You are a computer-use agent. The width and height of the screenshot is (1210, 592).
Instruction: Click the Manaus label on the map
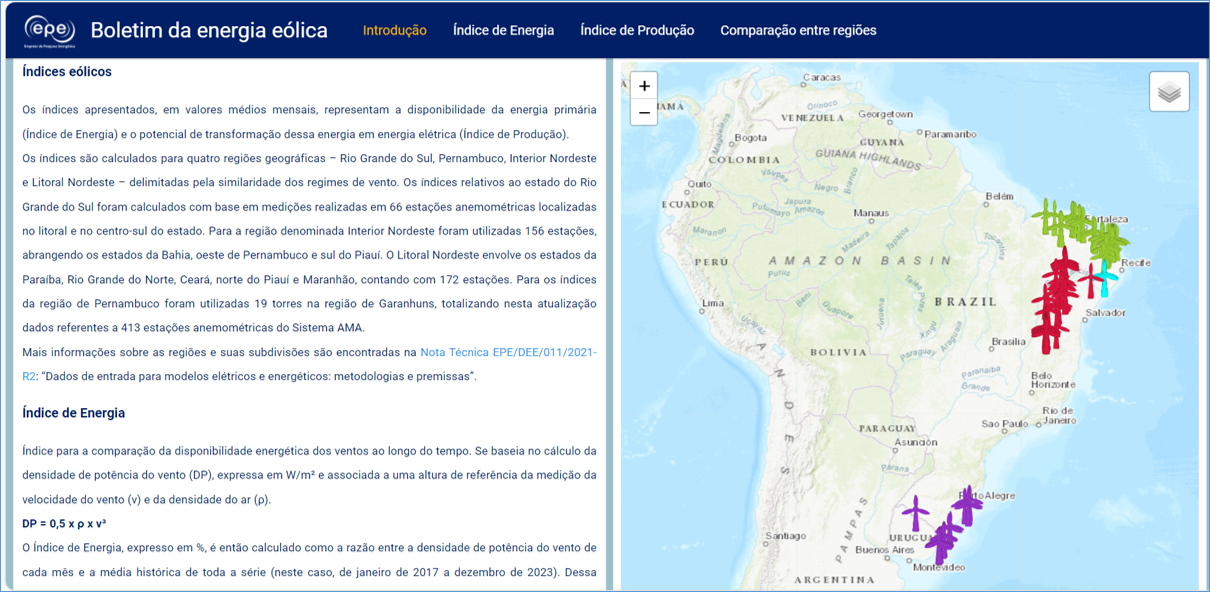click(x=870, y=213)
